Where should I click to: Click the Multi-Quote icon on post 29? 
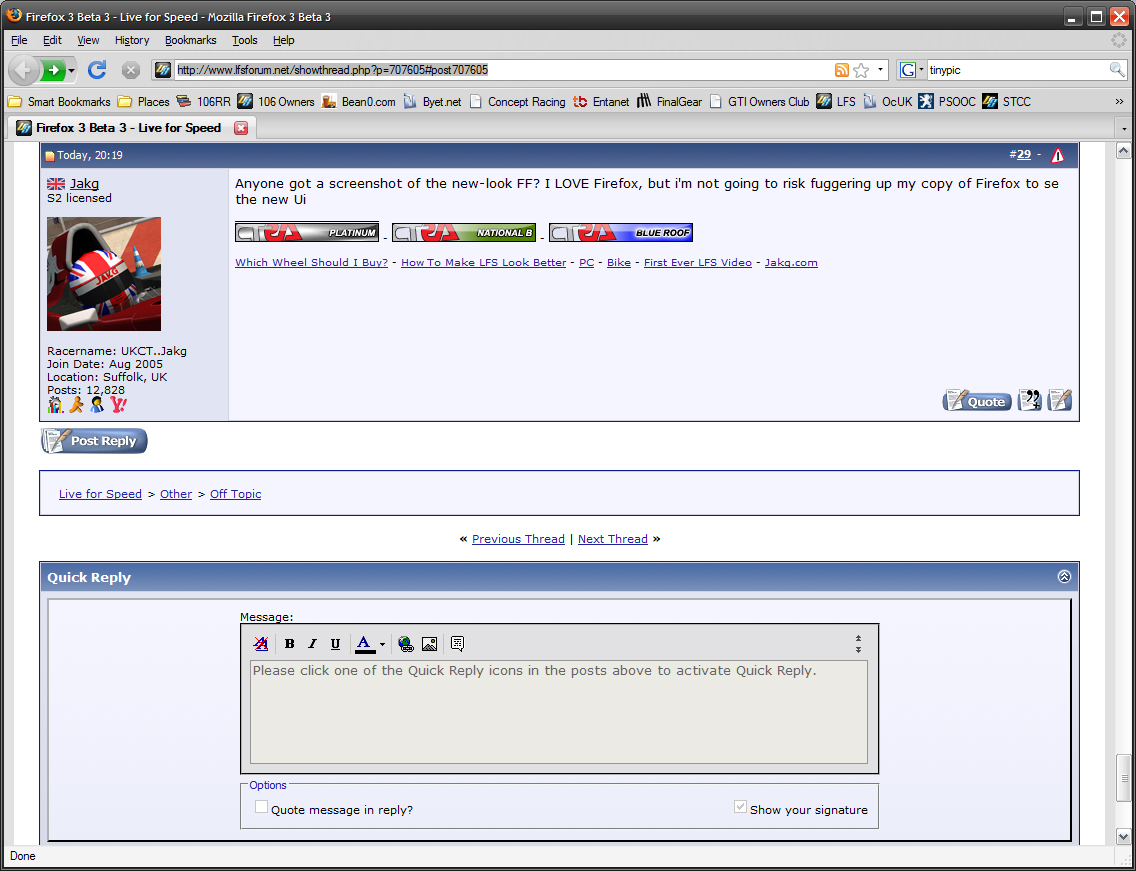point(1030,400)
